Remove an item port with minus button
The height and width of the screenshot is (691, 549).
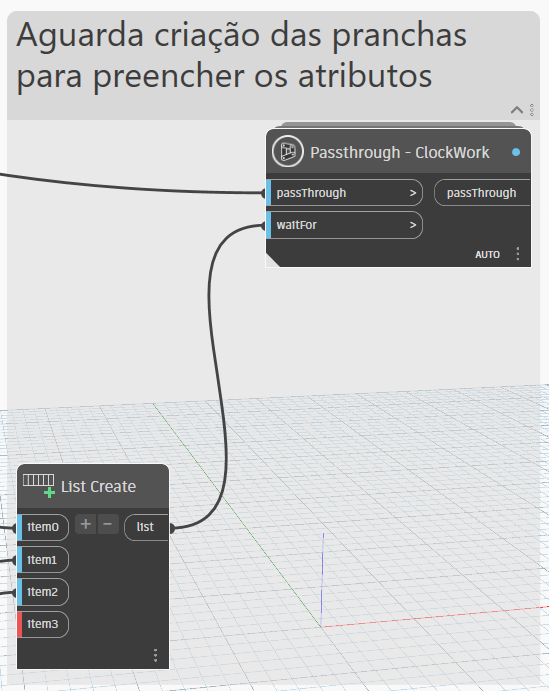[108, 524]
